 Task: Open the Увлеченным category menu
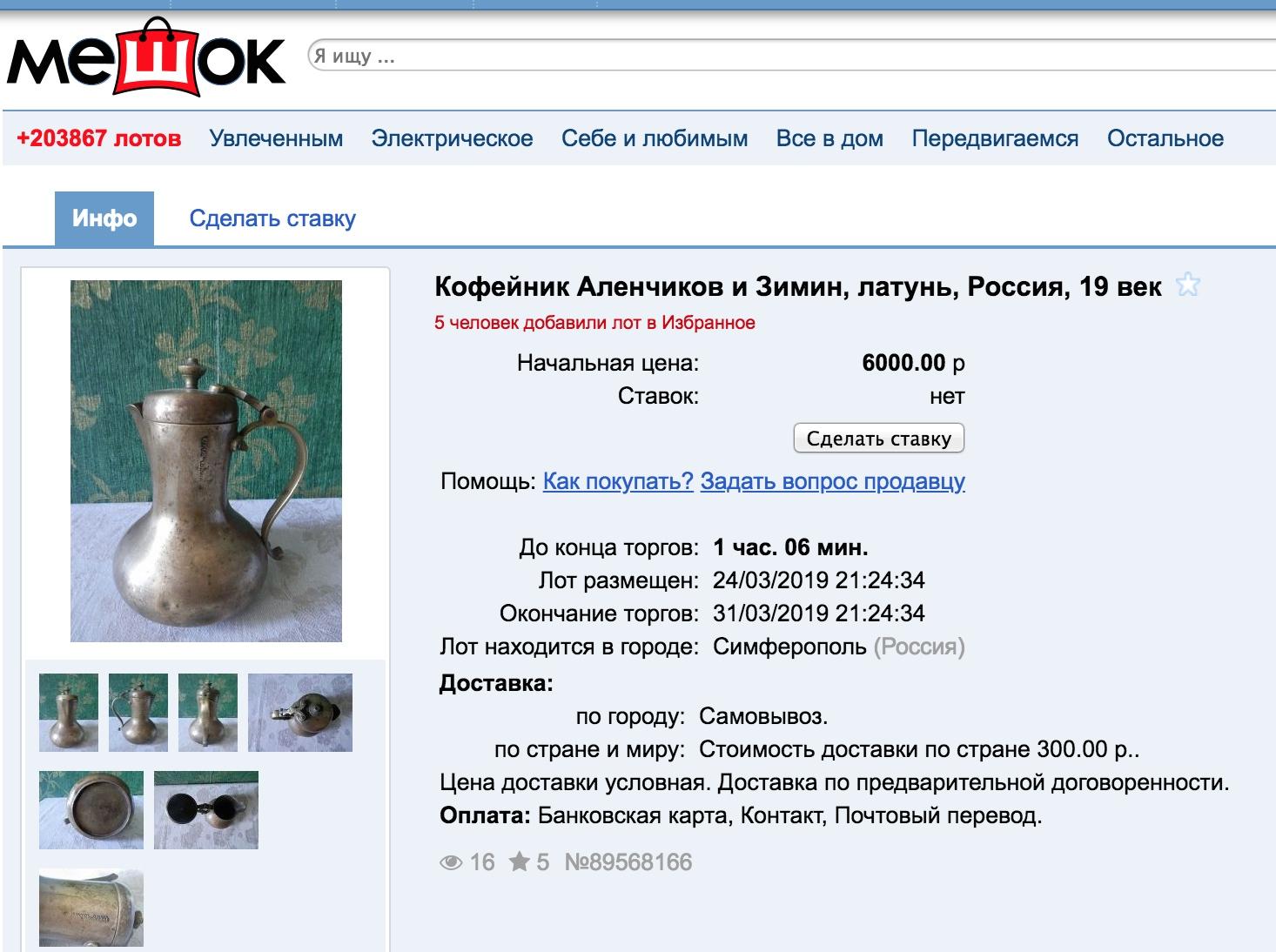[x=276, y=138]
